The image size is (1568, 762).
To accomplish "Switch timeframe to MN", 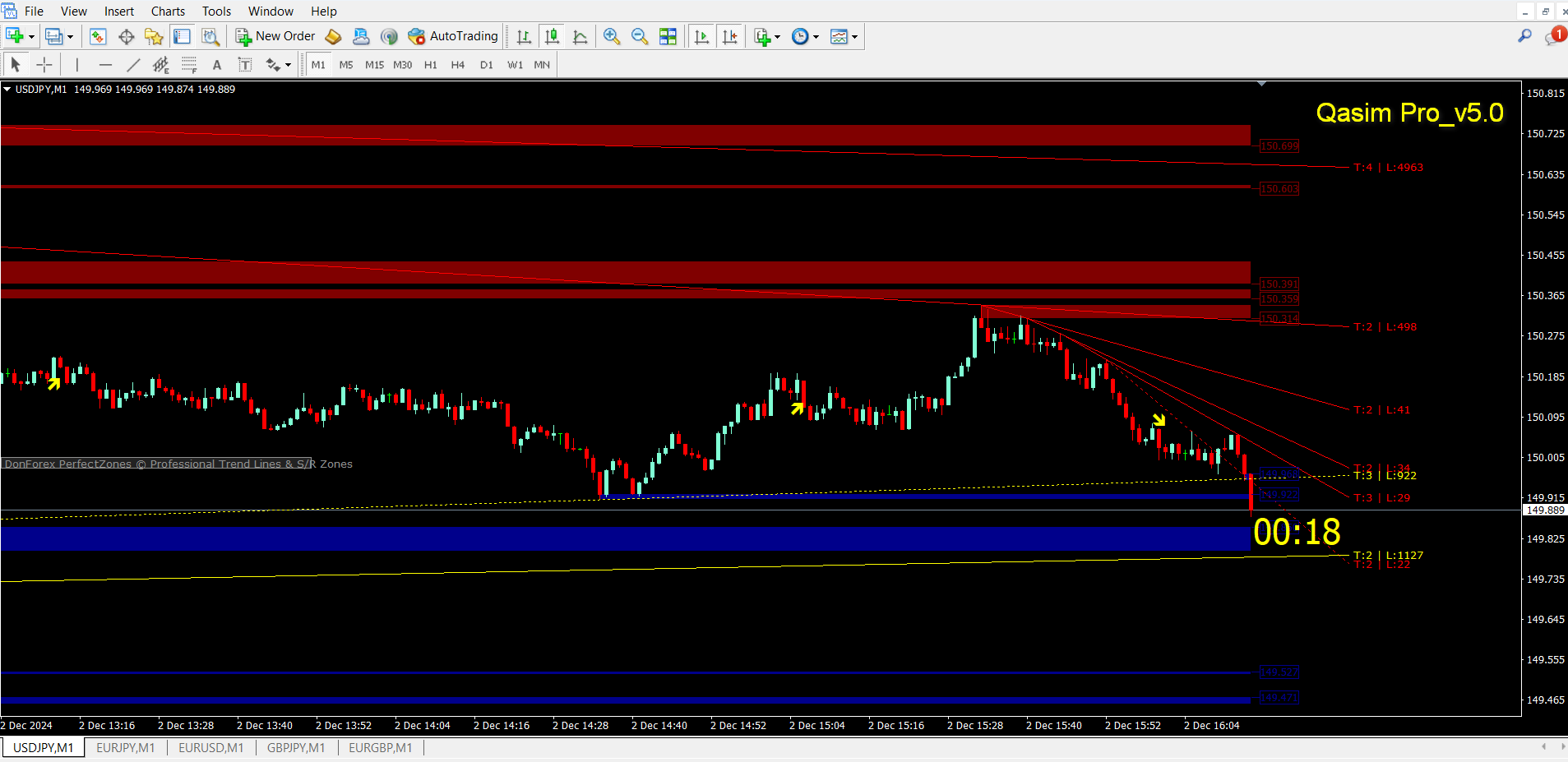I will click(542, 64).
